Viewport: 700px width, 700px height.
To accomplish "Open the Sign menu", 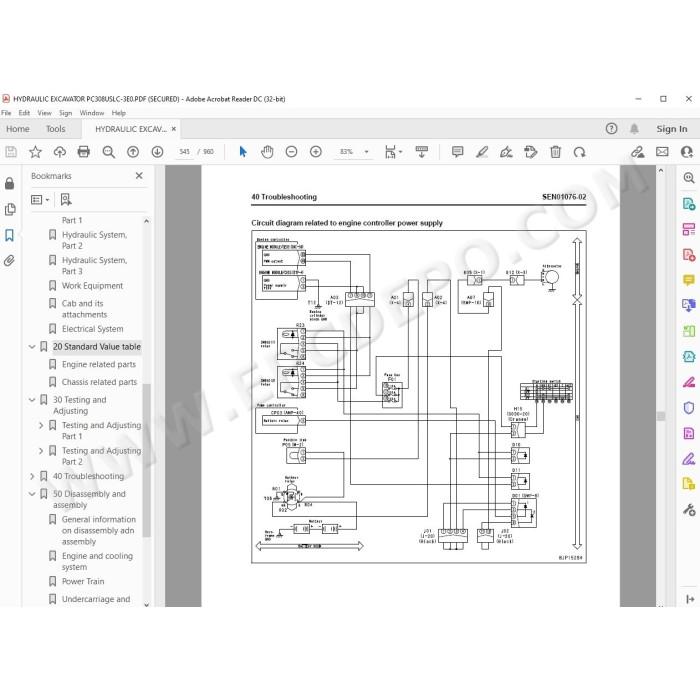I will [x=65, y=113].
